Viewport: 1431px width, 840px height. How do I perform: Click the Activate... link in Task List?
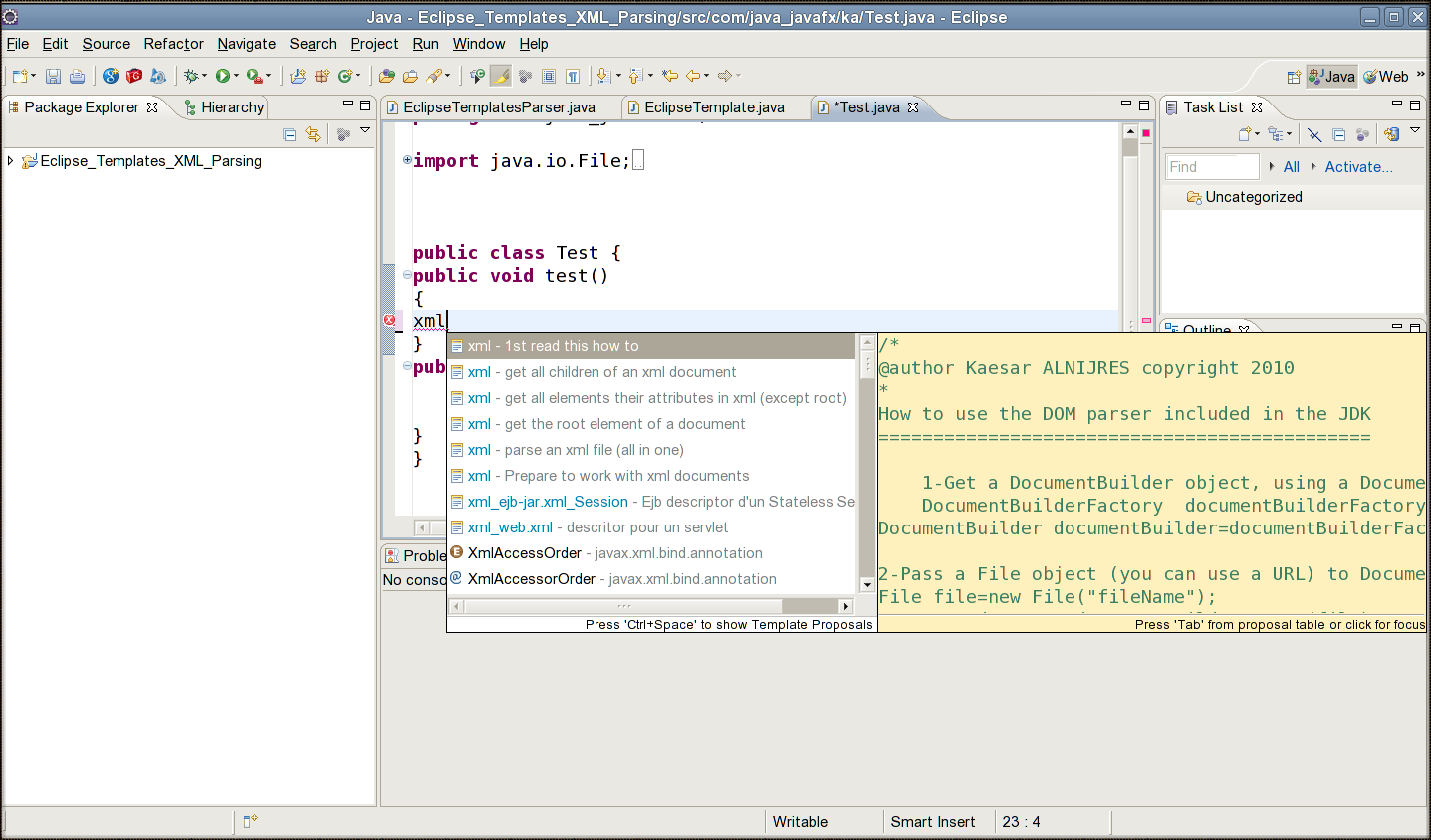point(1358,167)
